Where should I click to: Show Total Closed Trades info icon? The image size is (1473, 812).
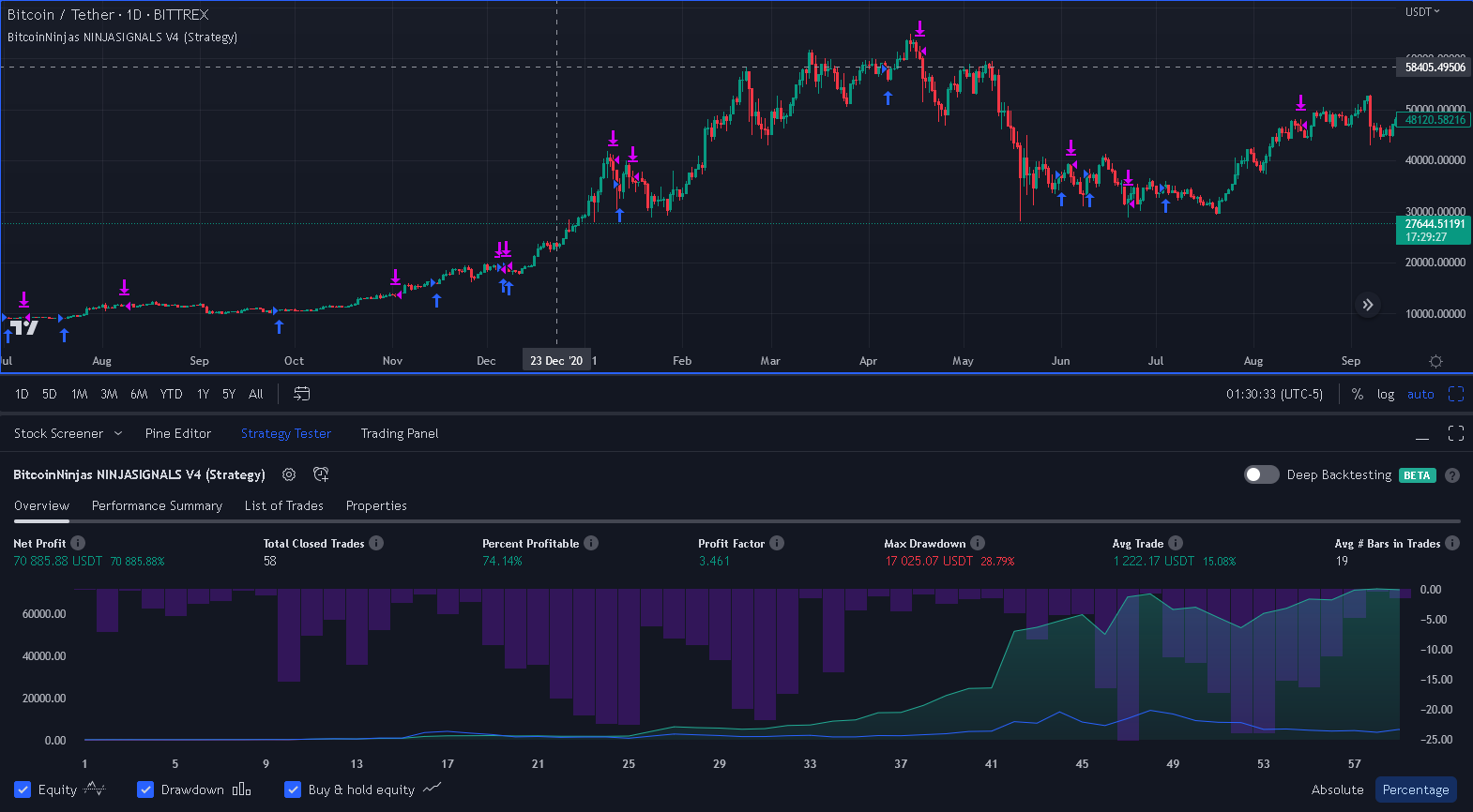click(376, 543)
